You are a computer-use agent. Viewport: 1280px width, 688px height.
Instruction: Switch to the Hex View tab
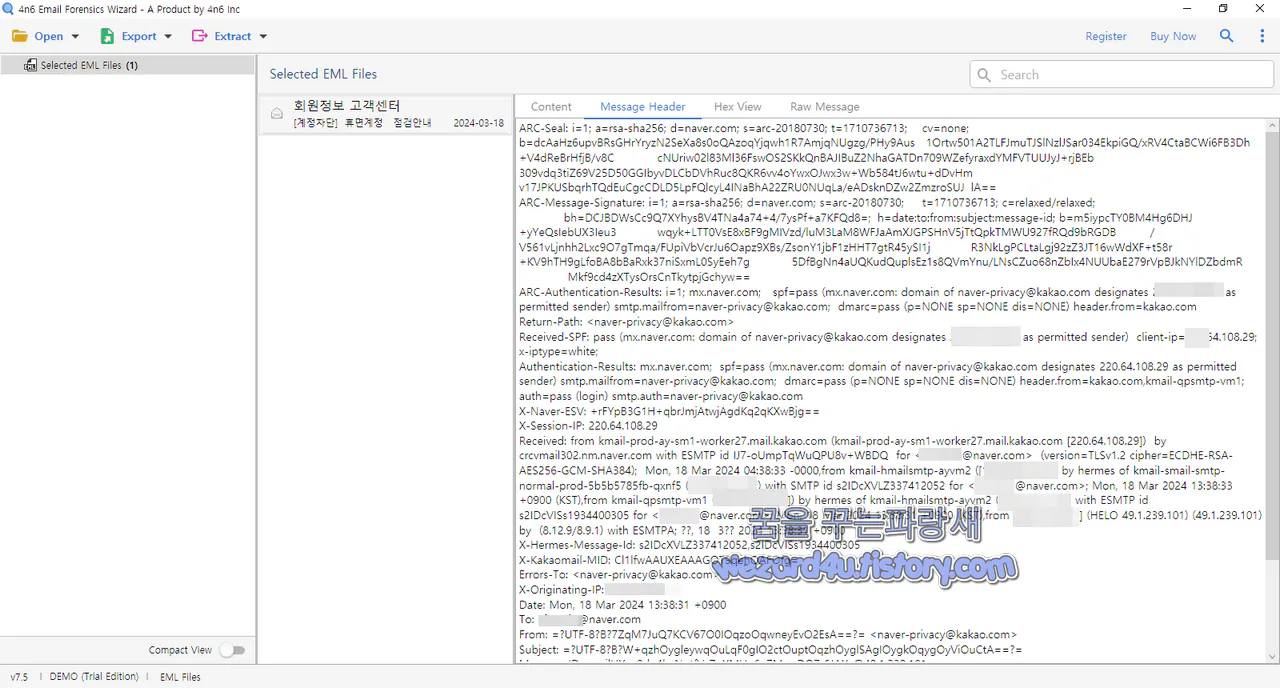click(738, 107)
